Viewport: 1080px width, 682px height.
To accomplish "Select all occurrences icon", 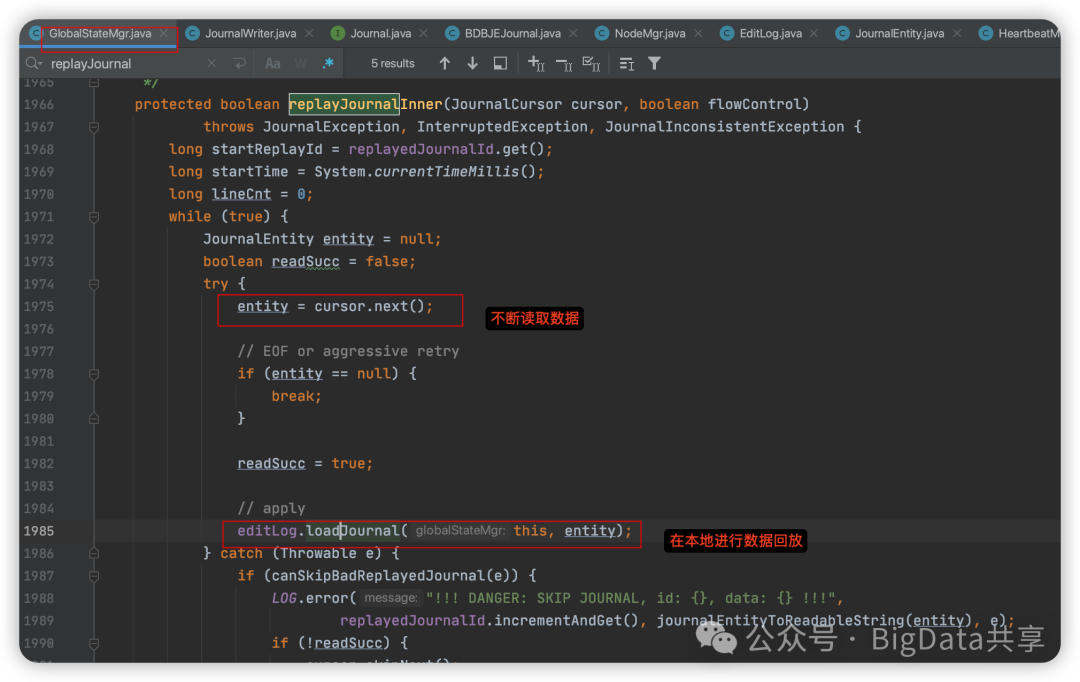I will [592, 63].
